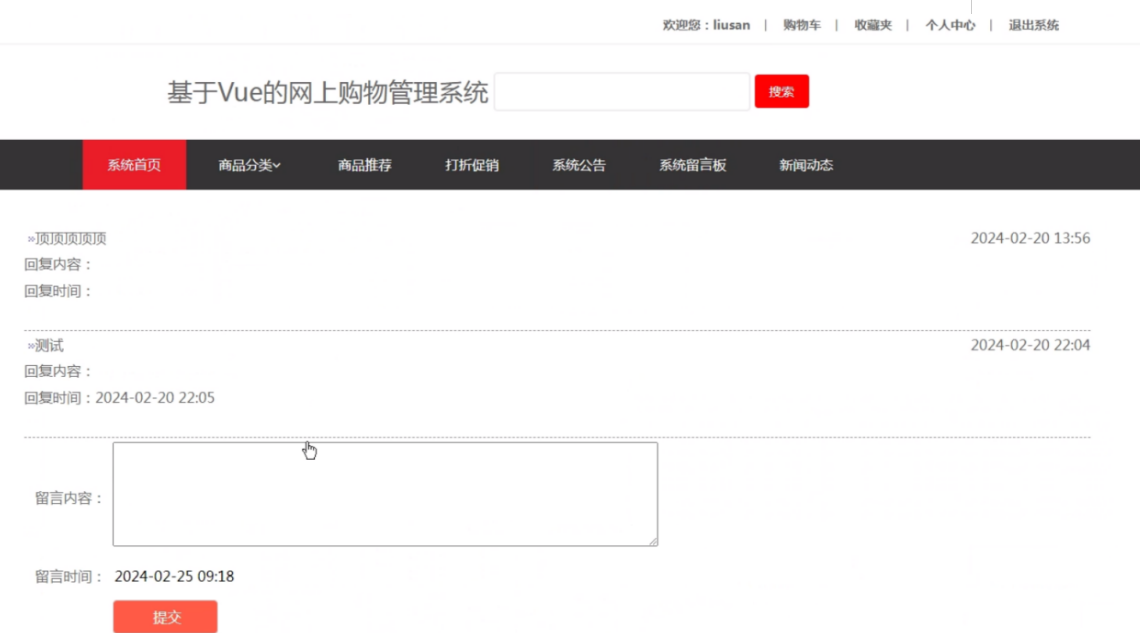The height and width of the screenshot is (633, 1140).
Task: Click the 留言时间 field label
Action: click(68, 577)
